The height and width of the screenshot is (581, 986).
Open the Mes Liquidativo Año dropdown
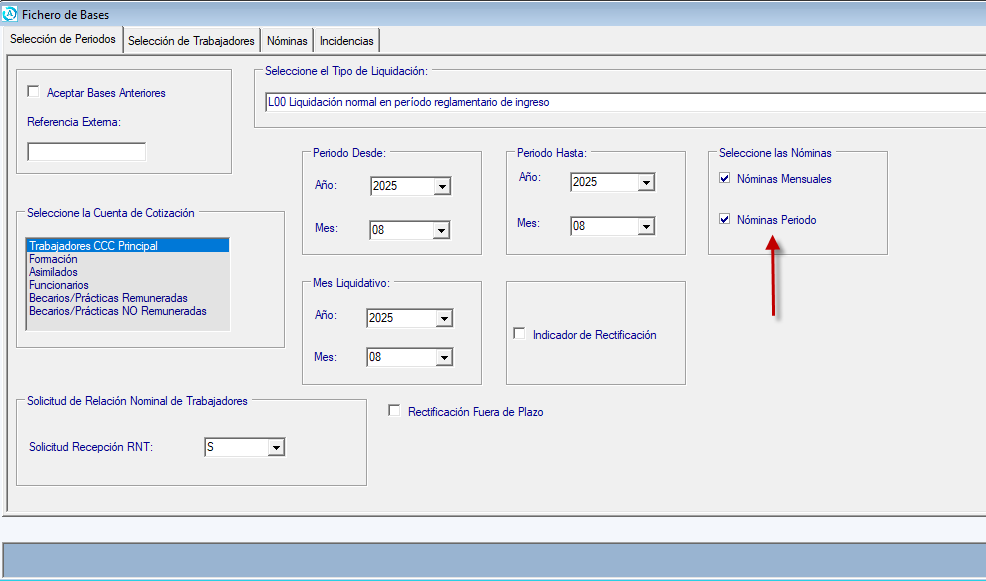coord(443,319)
